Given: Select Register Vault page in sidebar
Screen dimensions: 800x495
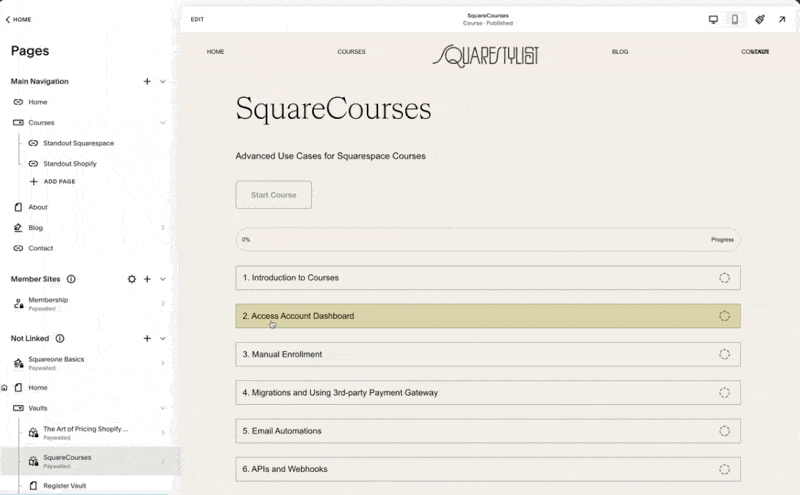Looking at the screenshot, I should (x=65, y=486).
